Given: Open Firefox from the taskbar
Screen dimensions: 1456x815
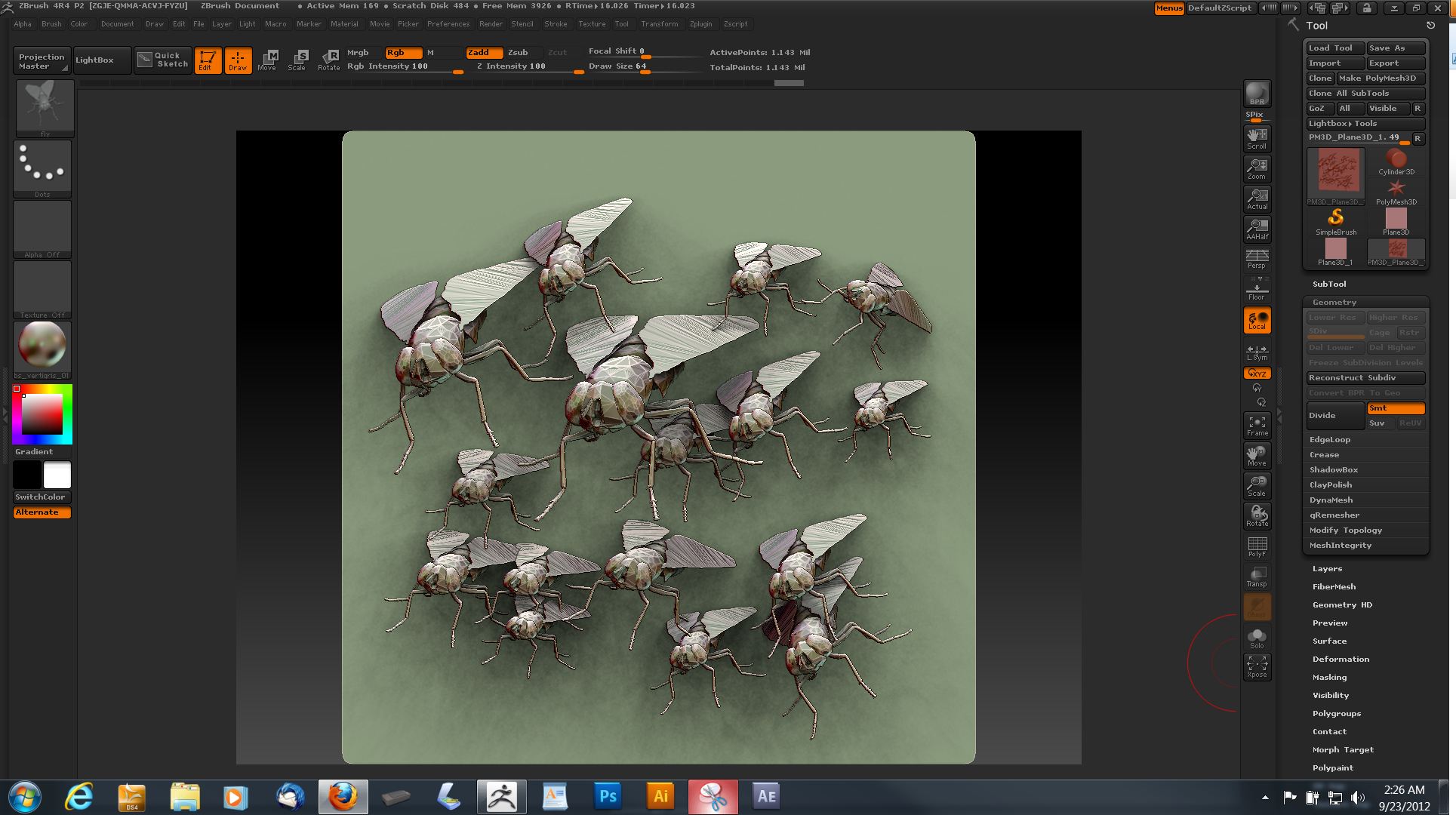Looking at the screenshot, I should [x=343, y=796].
